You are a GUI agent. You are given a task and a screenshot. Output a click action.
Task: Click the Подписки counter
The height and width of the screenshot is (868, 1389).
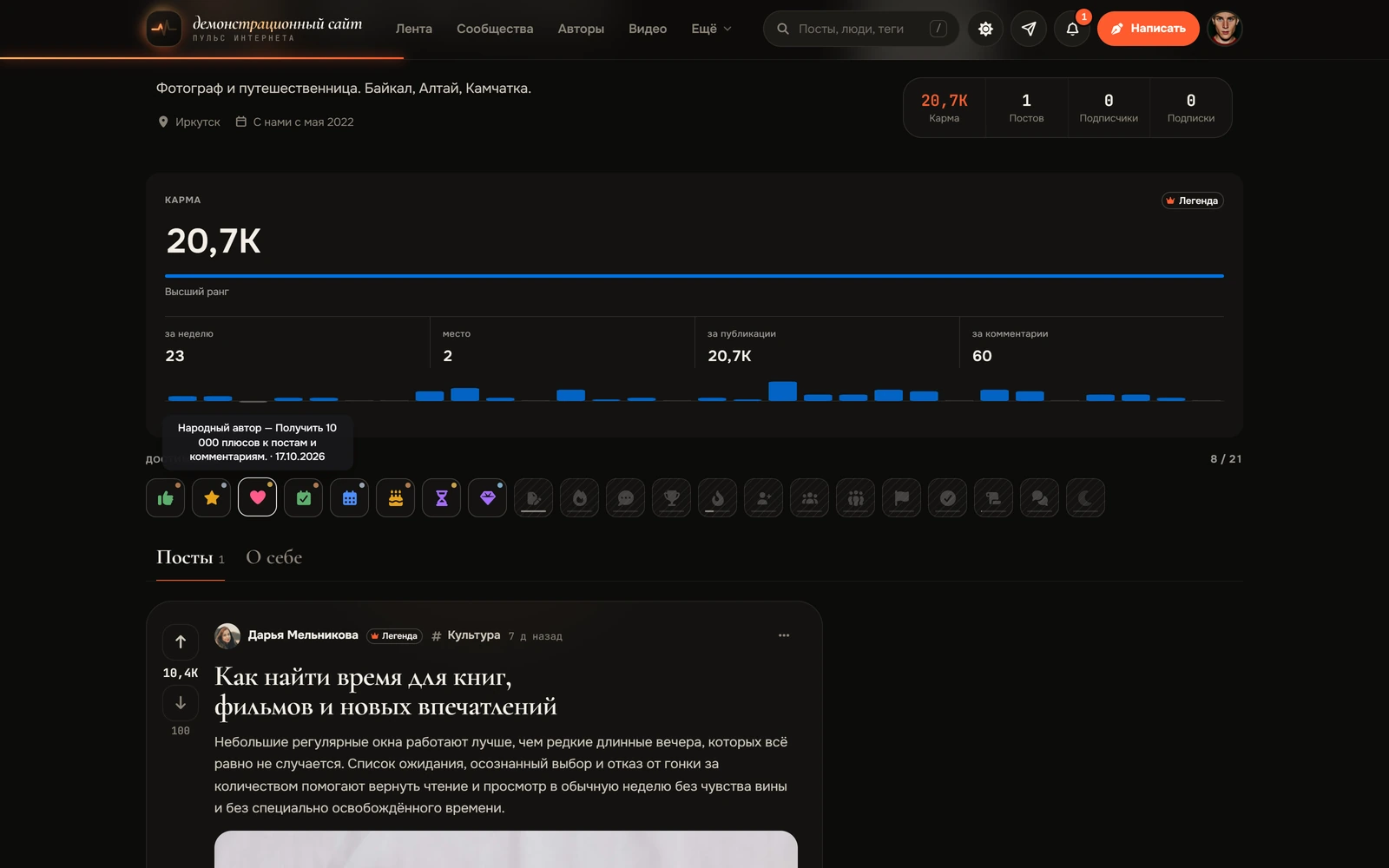pyautogui.click(x=1191, y=108)
